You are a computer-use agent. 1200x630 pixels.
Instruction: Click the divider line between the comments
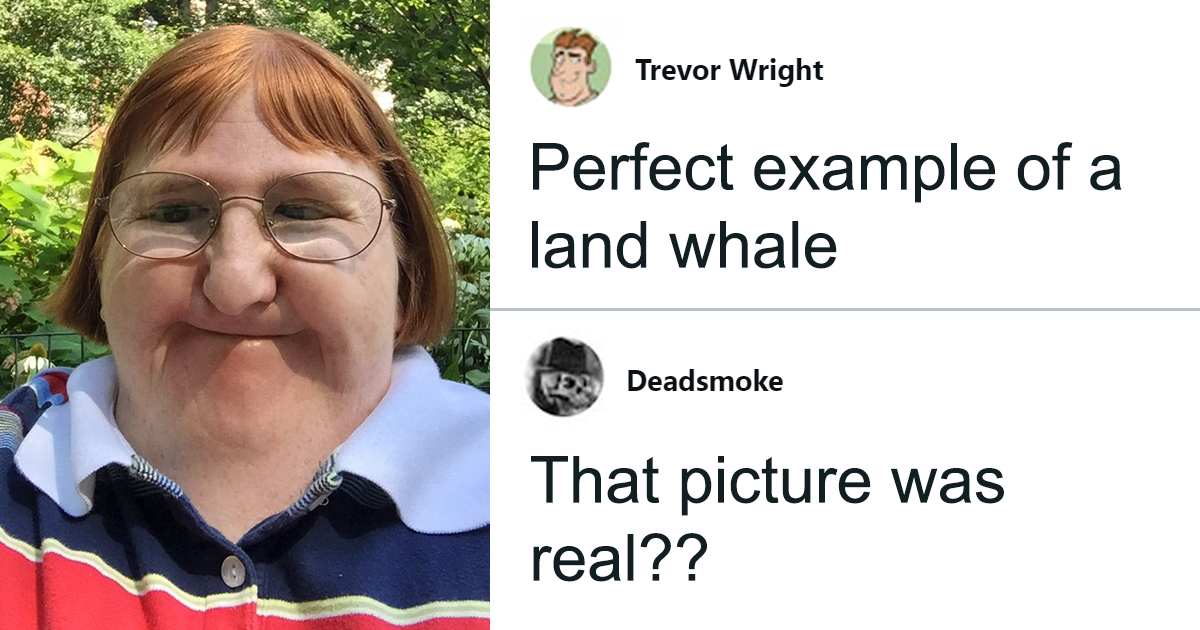[845, 309]
